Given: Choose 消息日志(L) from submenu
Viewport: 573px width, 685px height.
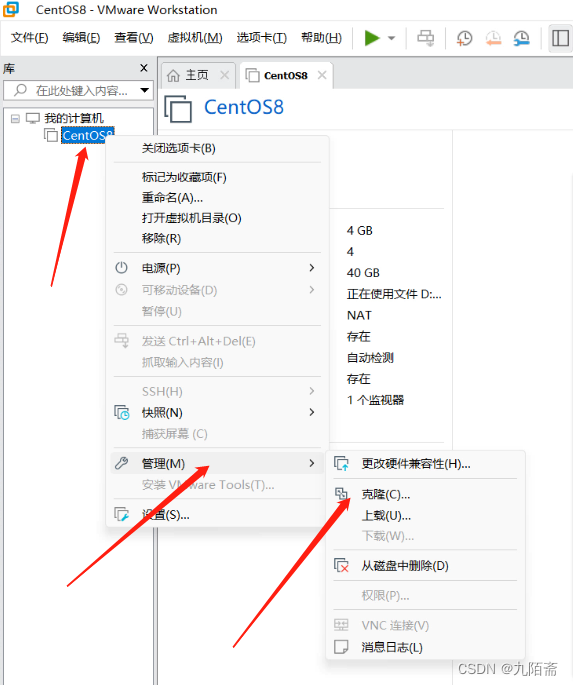Looking at the screenshot, I should [425, 647].
